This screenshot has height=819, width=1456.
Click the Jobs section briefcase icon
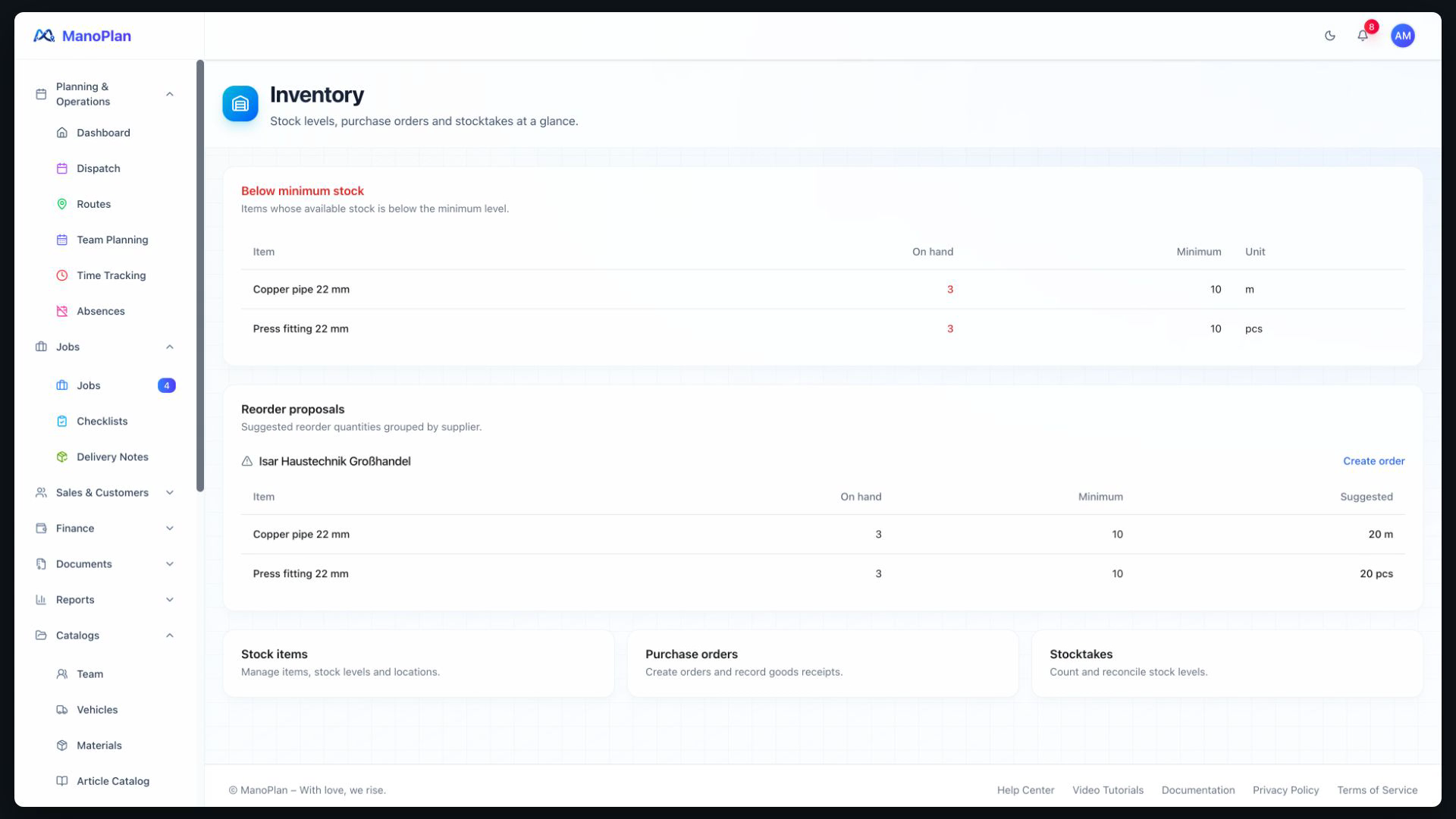pyautogui.click(x=41, y=347)
